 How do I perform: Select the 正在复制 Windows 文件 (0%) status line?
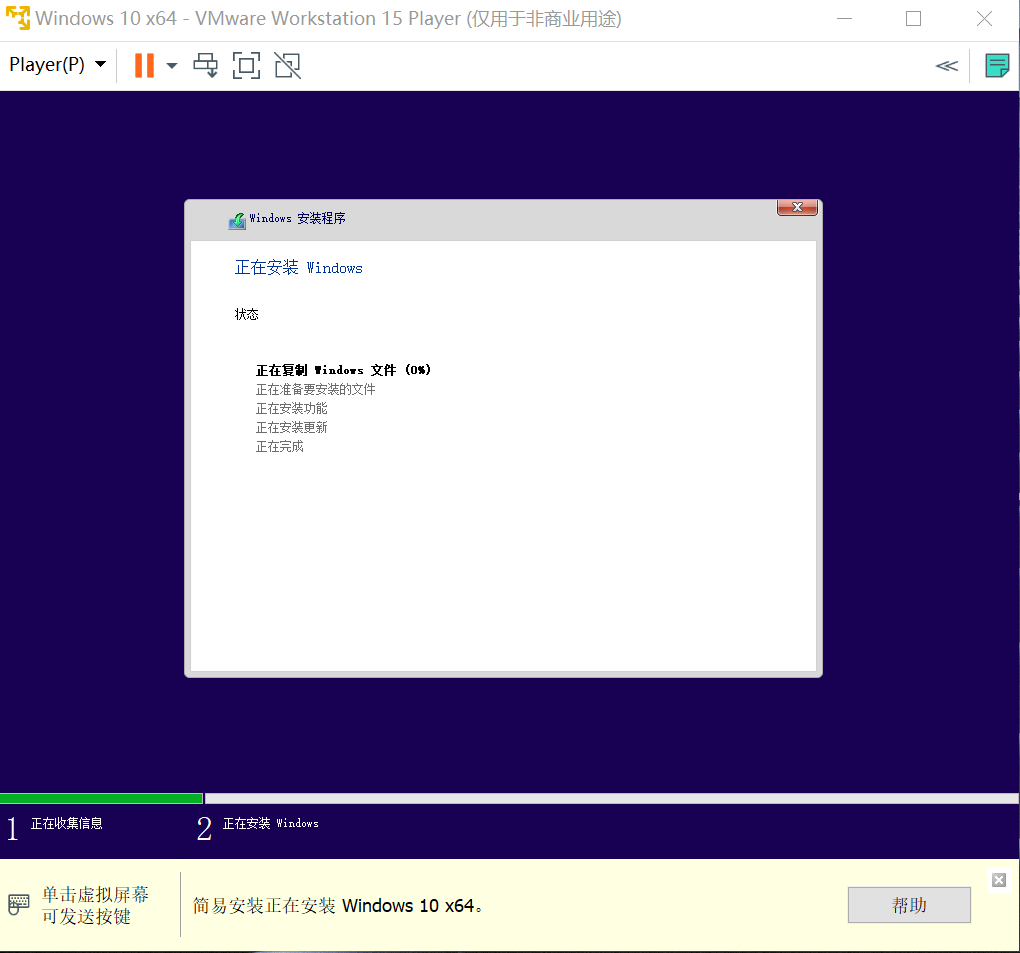click(x=343, y=370)
